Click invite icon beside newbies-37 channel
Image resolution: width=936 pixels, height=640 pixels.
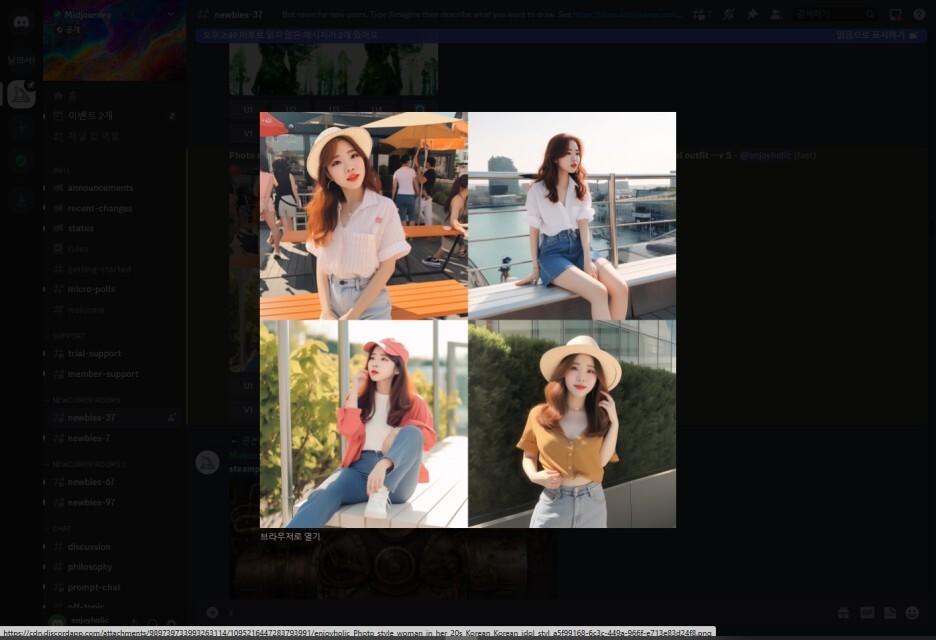pos(172,417)
